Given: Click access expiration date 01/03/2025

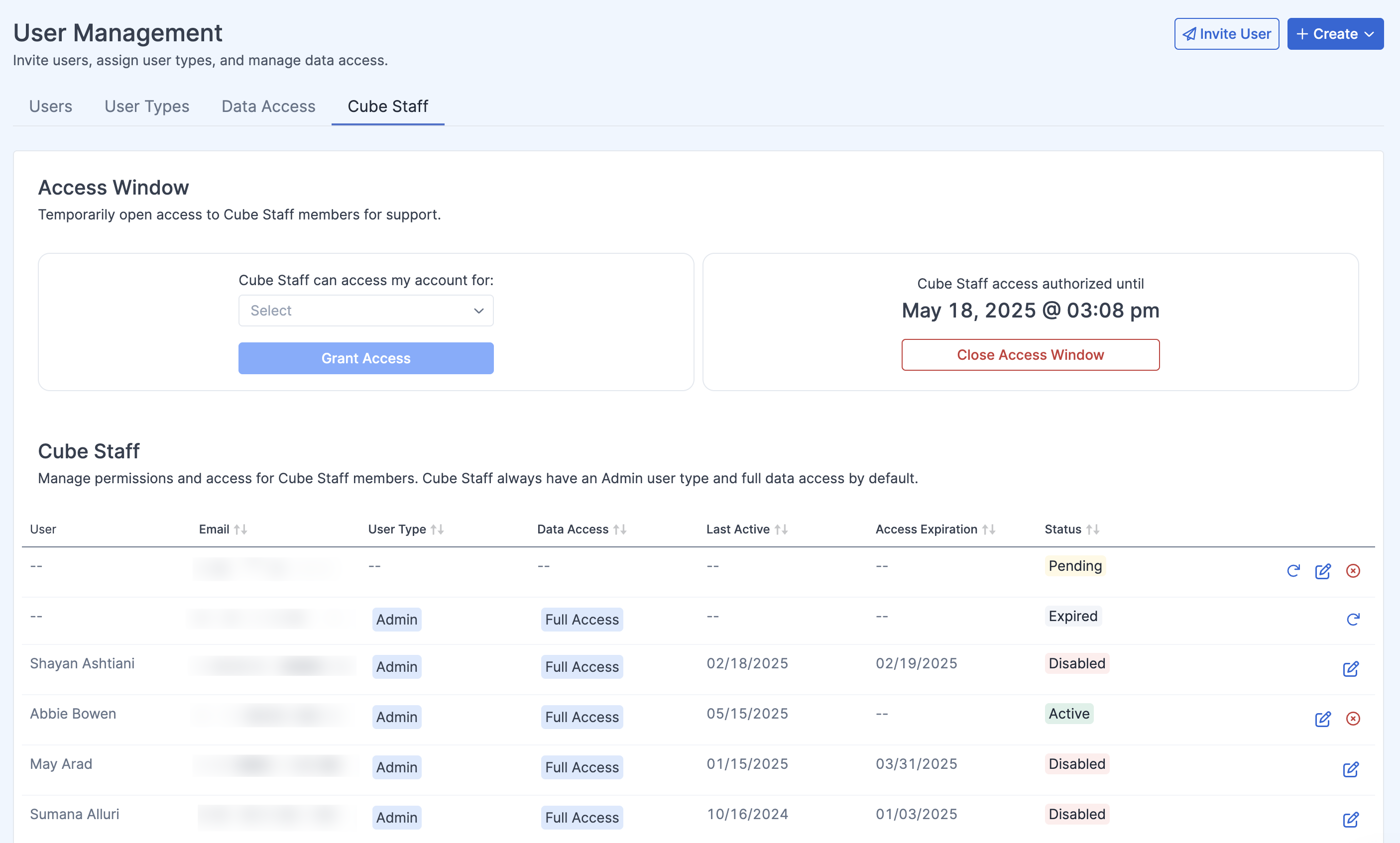Looking at the screenshot, I should click(916, 814).
